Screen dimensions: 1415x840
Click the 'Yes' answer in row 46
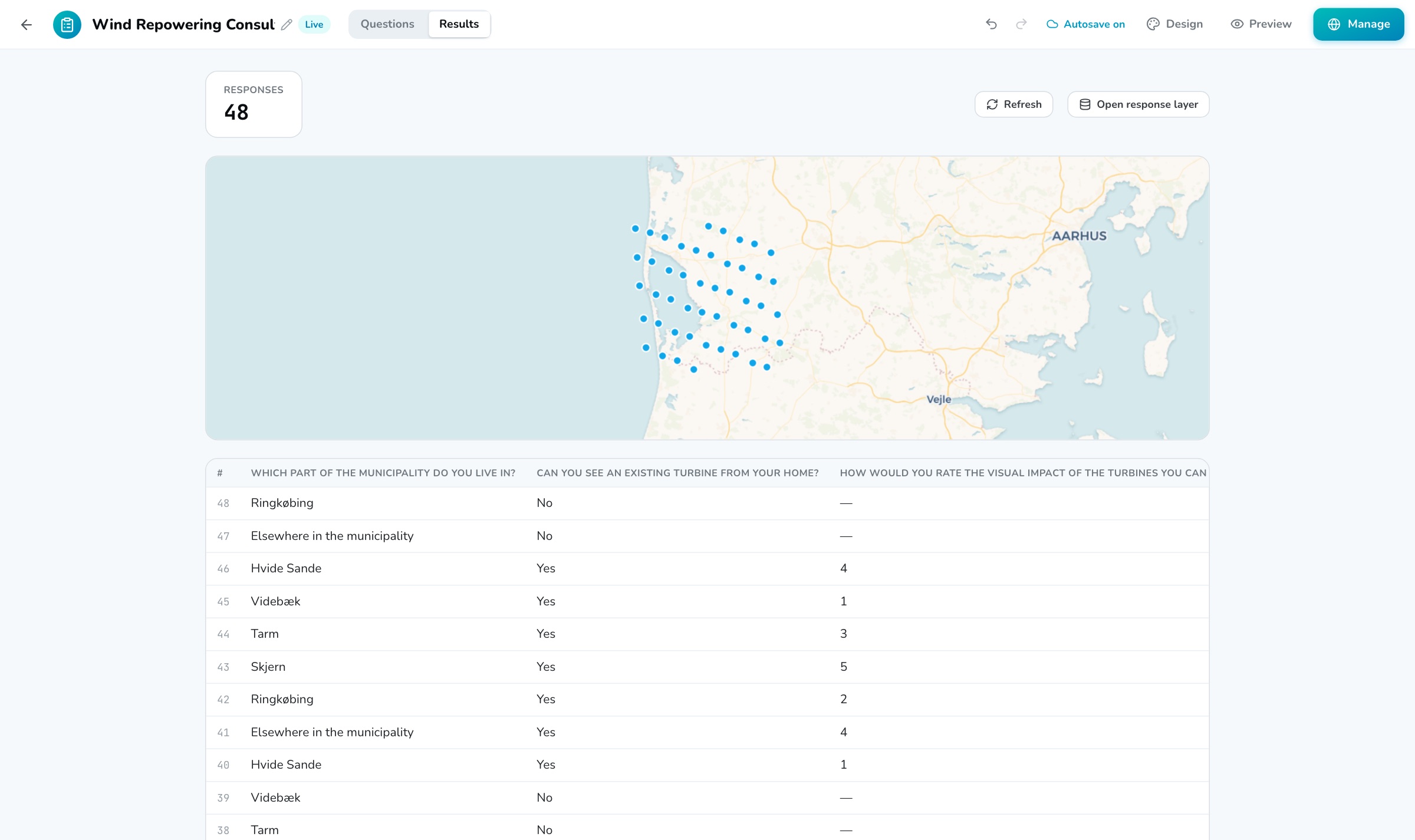(x=546, y=568)
